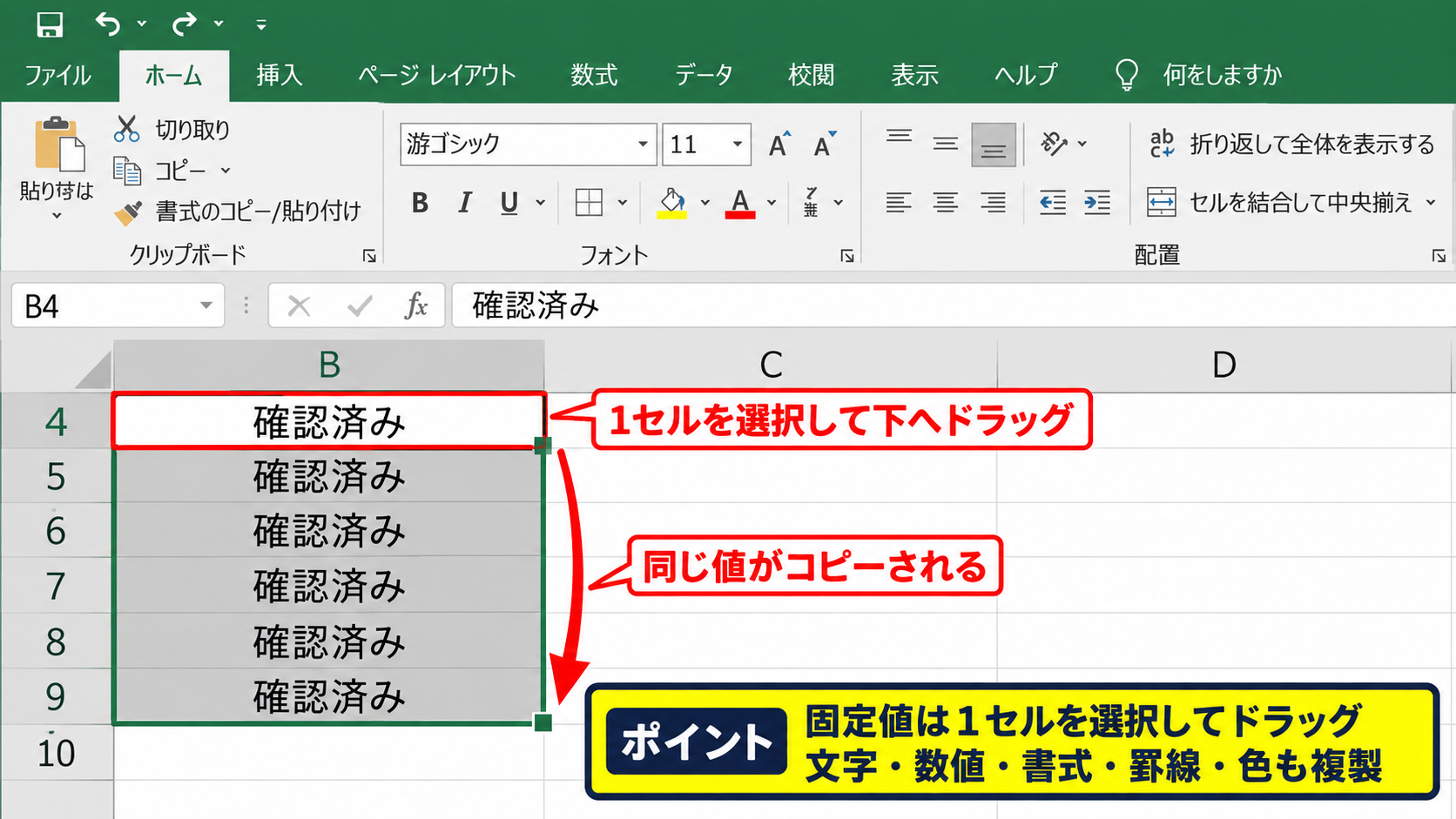Click the red font color swatch bar
This screenshot has height=819, width=1456.
click(x=740, y=215)
